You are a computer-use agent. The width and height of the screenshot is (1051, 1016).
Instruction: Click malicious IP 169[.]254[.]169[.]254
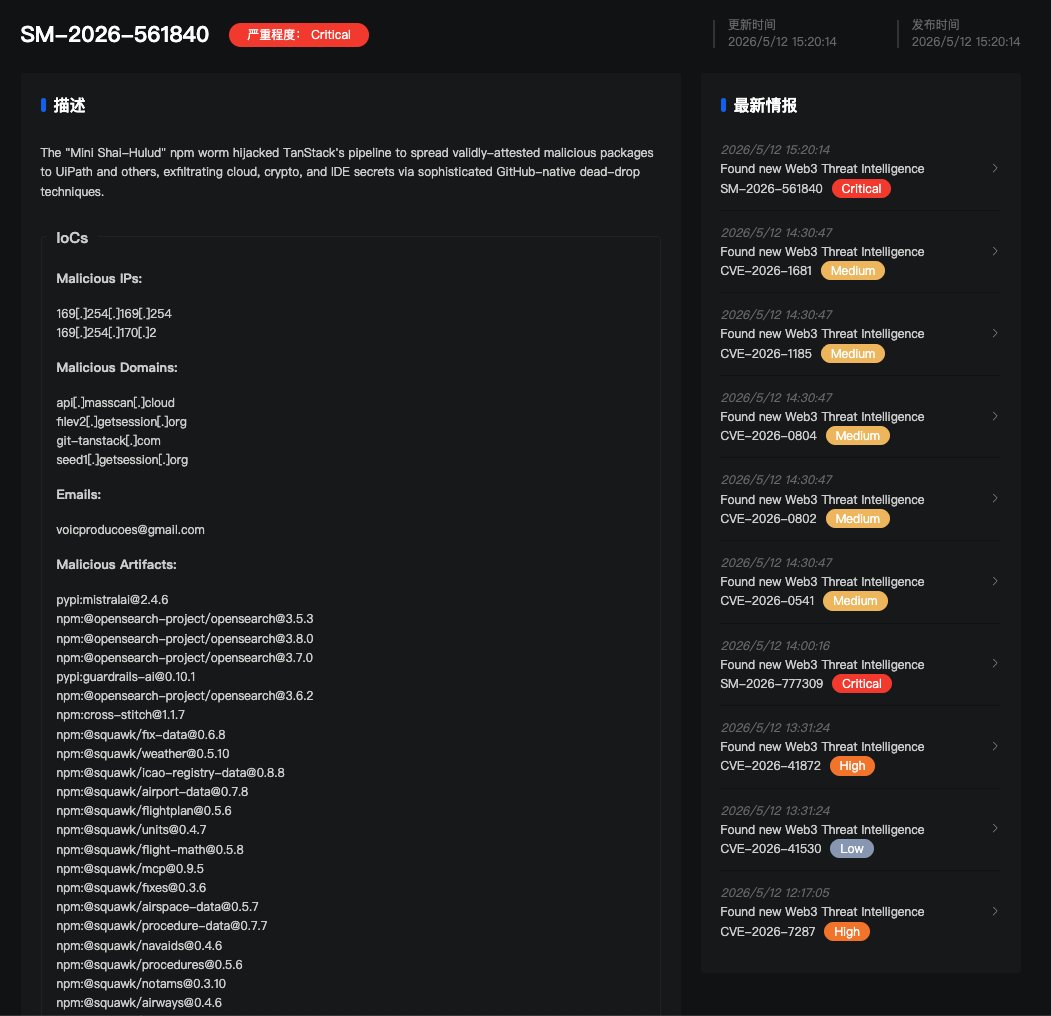tap(114, 314)
